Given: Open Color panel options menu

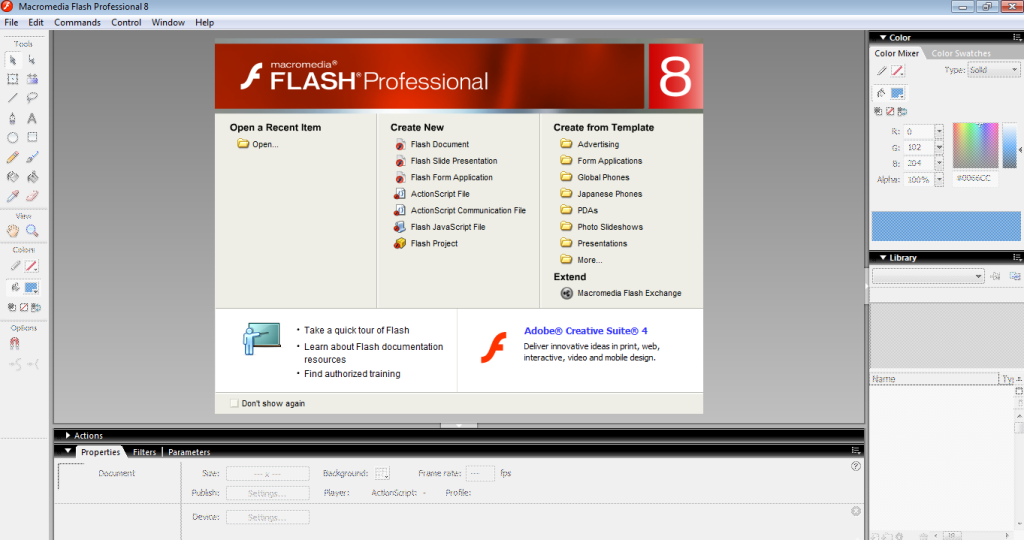Looking at the screenshot, I should coord(1016,37).
